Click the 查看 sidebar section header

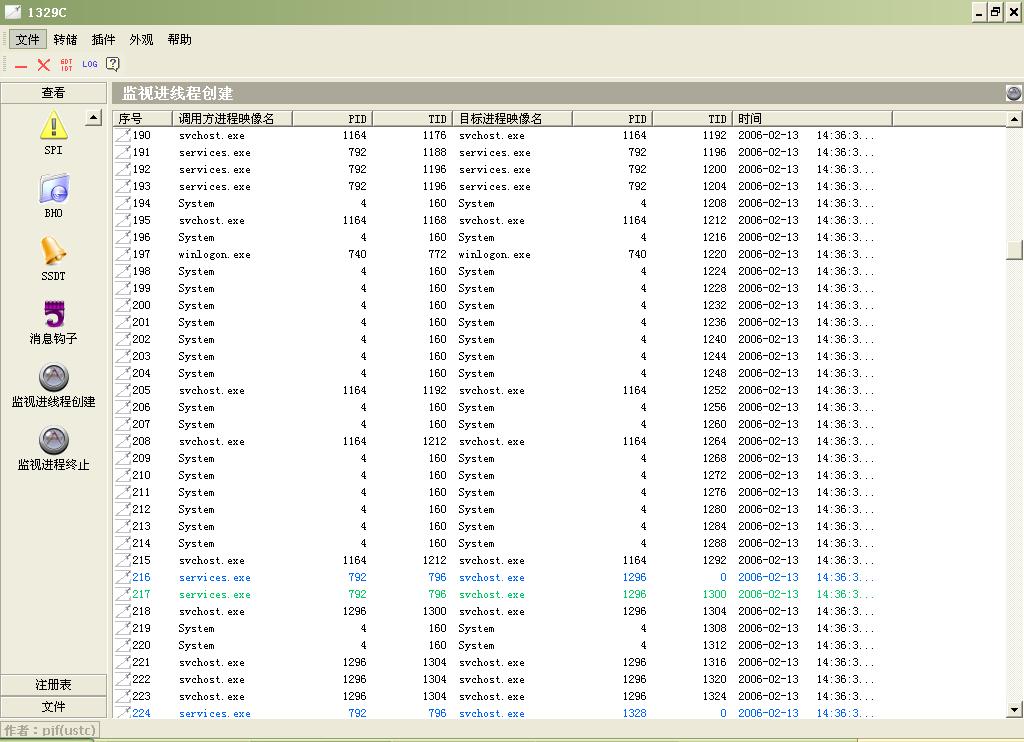point(53,93)
